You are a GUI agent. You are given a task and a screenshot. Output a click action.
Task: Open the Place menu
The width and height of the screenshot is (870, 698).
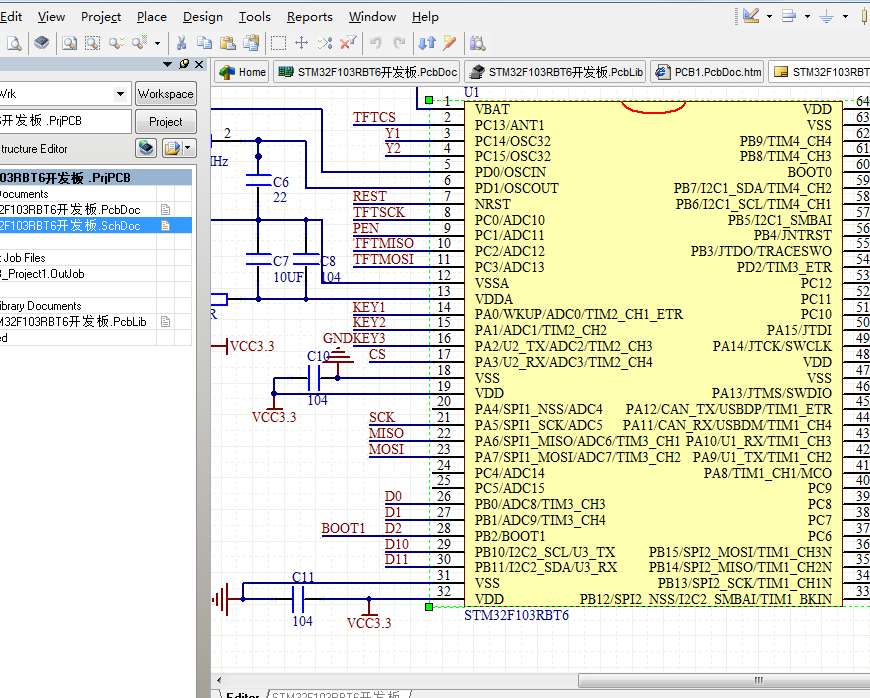151,17
